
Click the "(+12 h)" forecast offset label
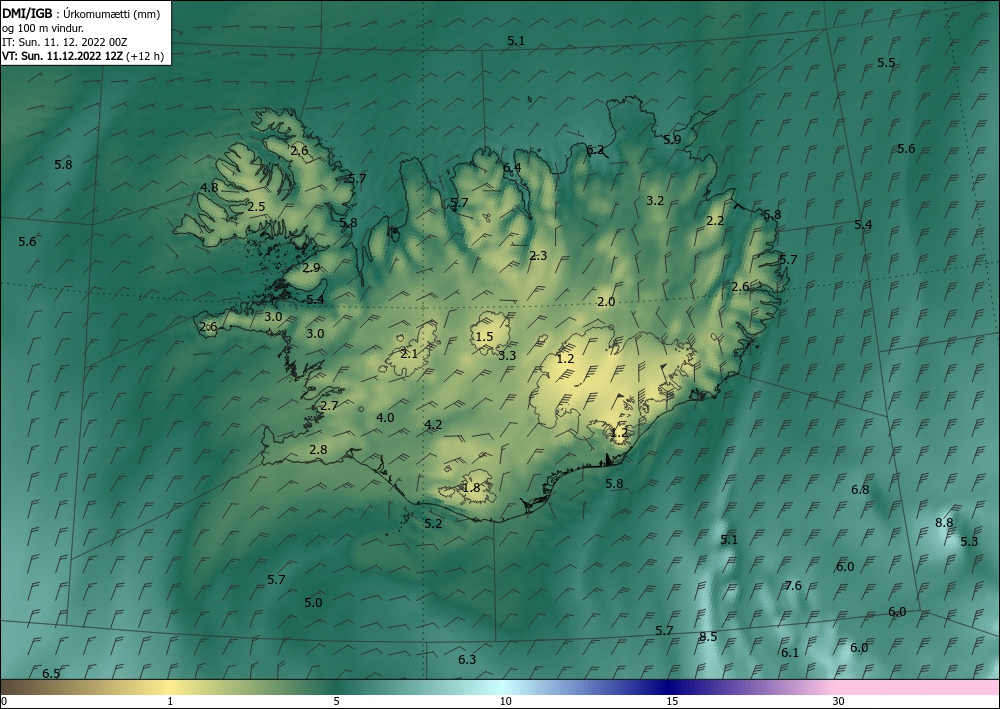point(145,56)
